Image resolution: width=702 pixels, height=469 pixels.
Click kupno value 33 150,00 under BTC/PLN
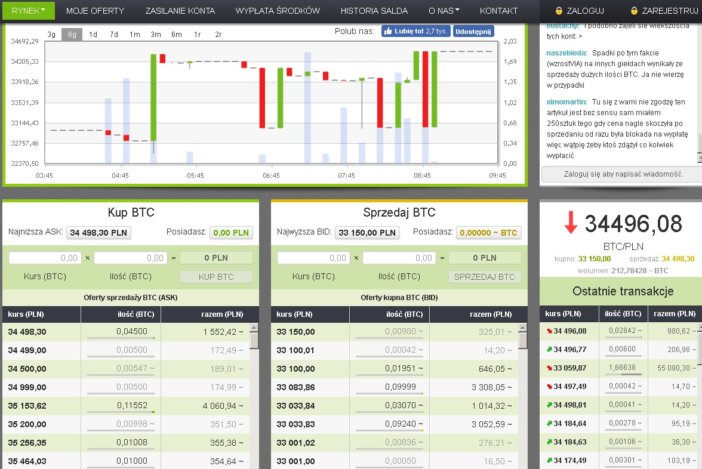coord(595,259)
